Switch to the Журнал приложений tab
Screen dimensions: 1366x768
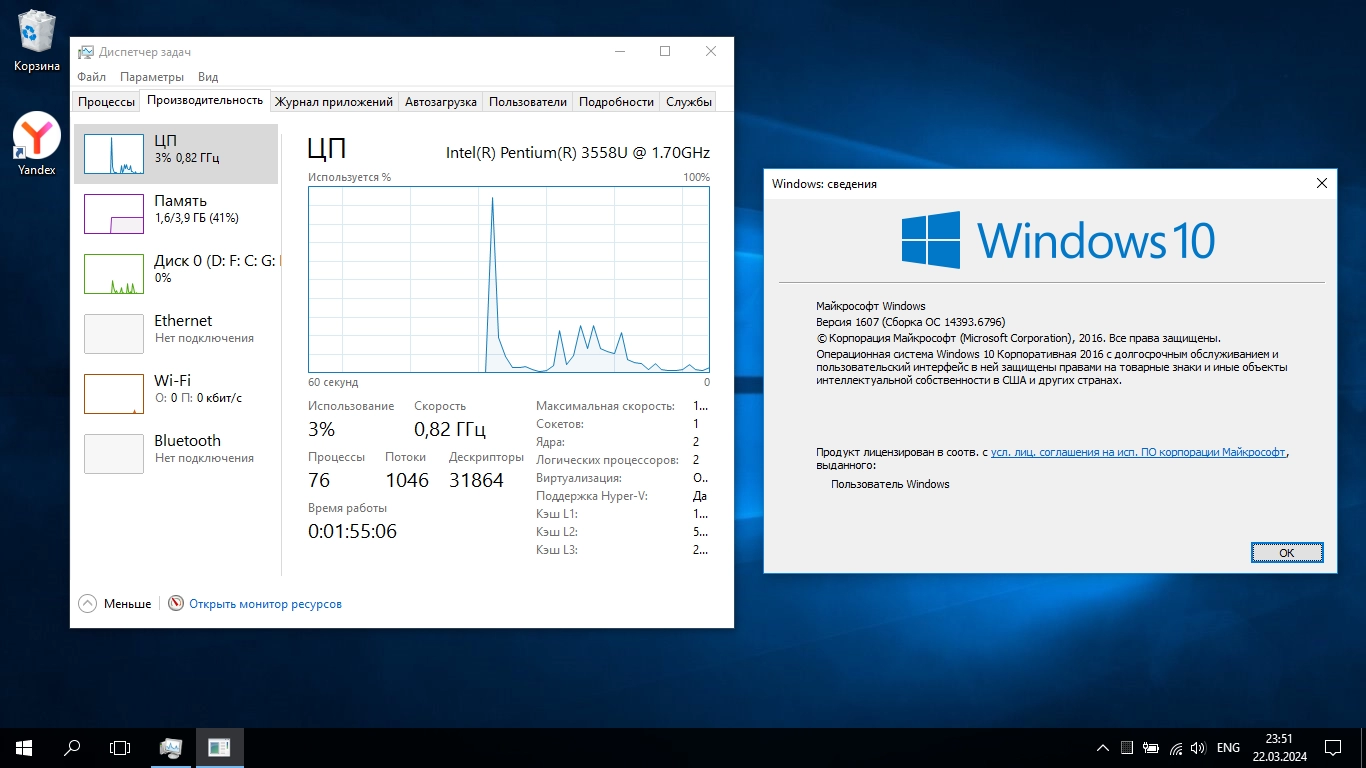tap(334, 102)
